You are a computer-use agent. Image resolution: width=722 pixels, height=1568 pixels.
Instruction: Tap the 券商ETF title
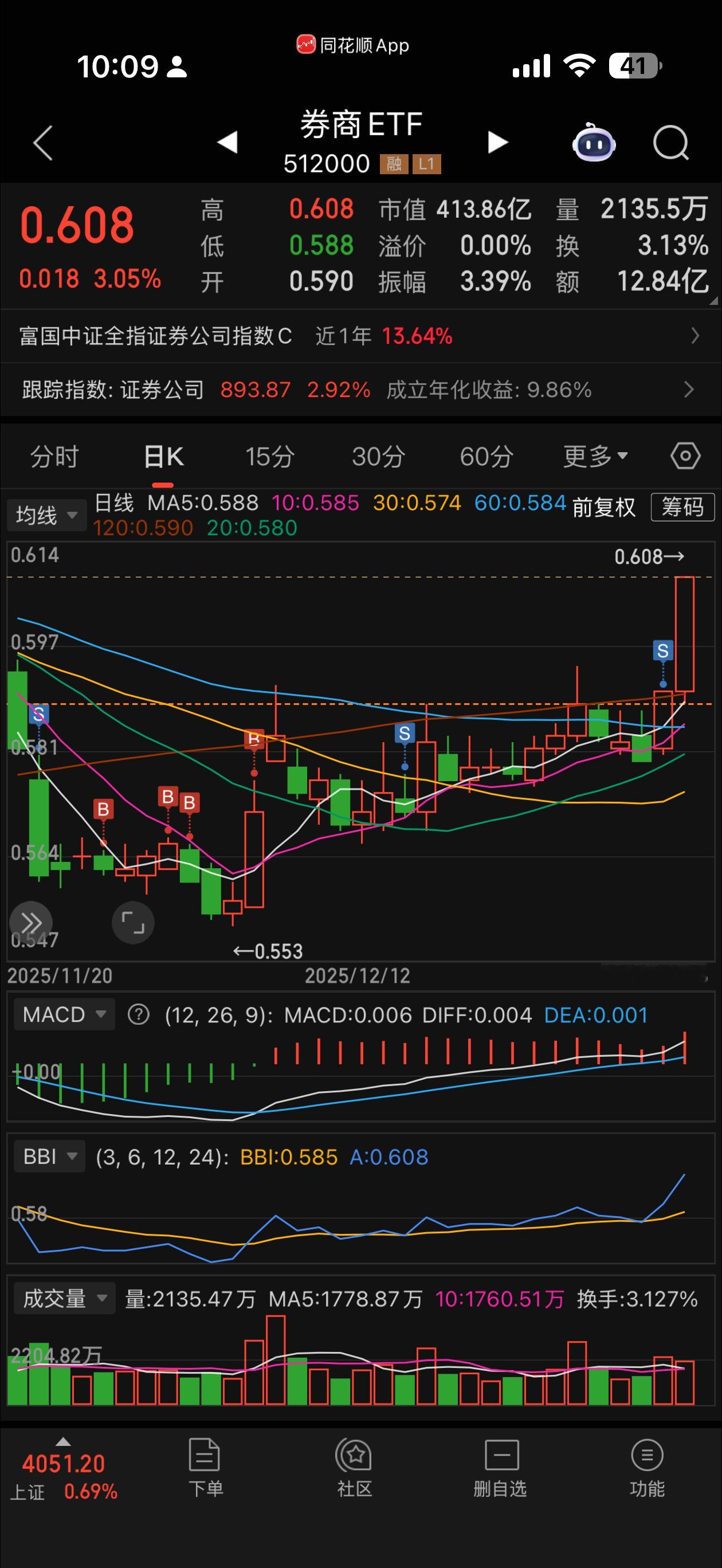[361, 124]
